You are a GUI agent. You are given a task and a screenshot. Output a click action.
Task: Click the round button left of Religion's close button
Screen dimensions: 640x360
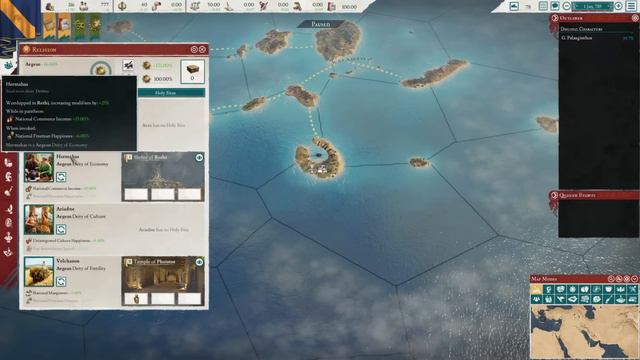coord(194,49)
